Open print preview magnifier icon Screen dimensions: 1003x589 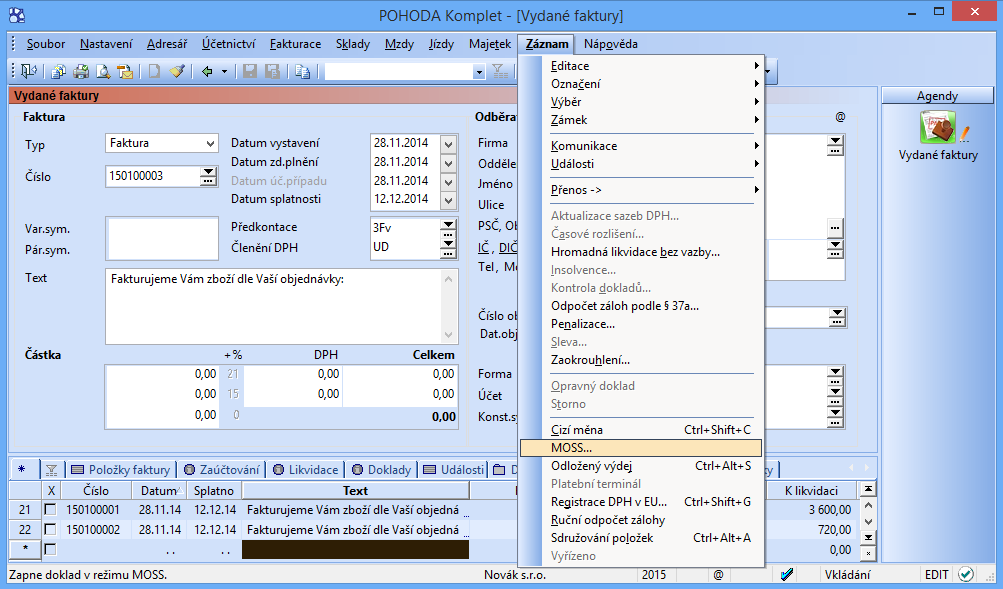pos(103,72)
